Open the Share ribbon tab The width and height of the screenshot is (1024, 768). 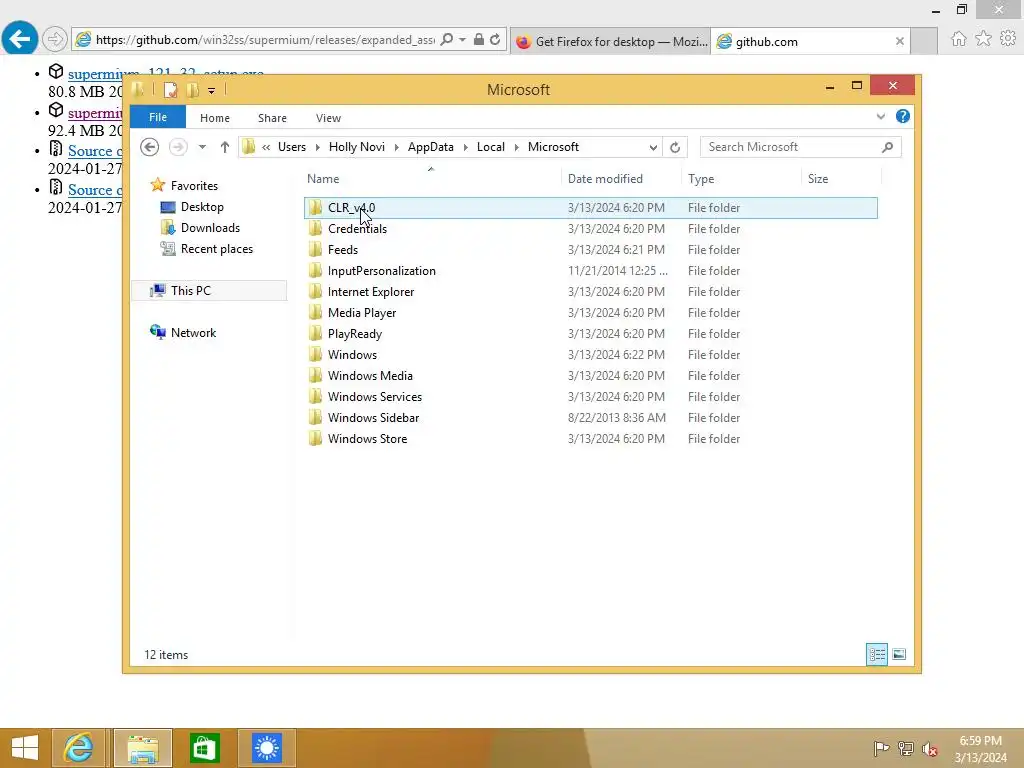tap(272, 118)
